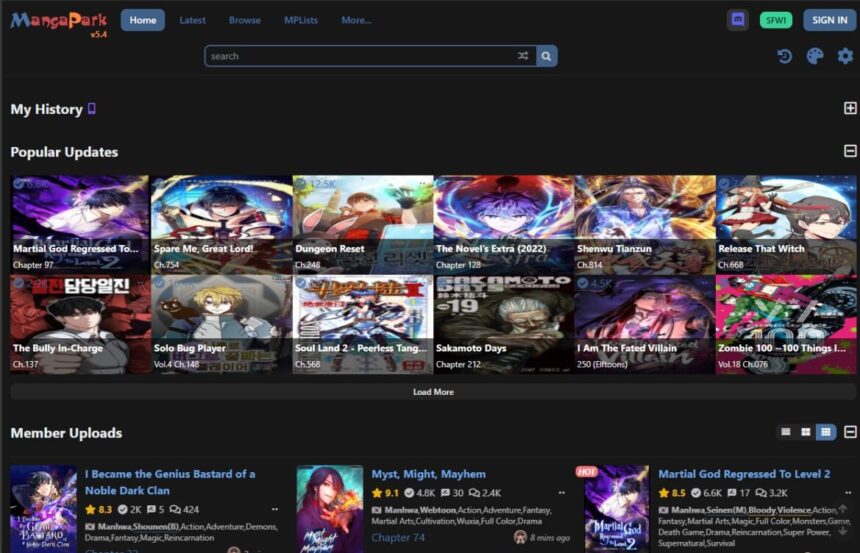The width and height of the screenshot is (860, 553).
Task: Switch Member Uploads to three-column grid view
Action: [x=825, y=432]
